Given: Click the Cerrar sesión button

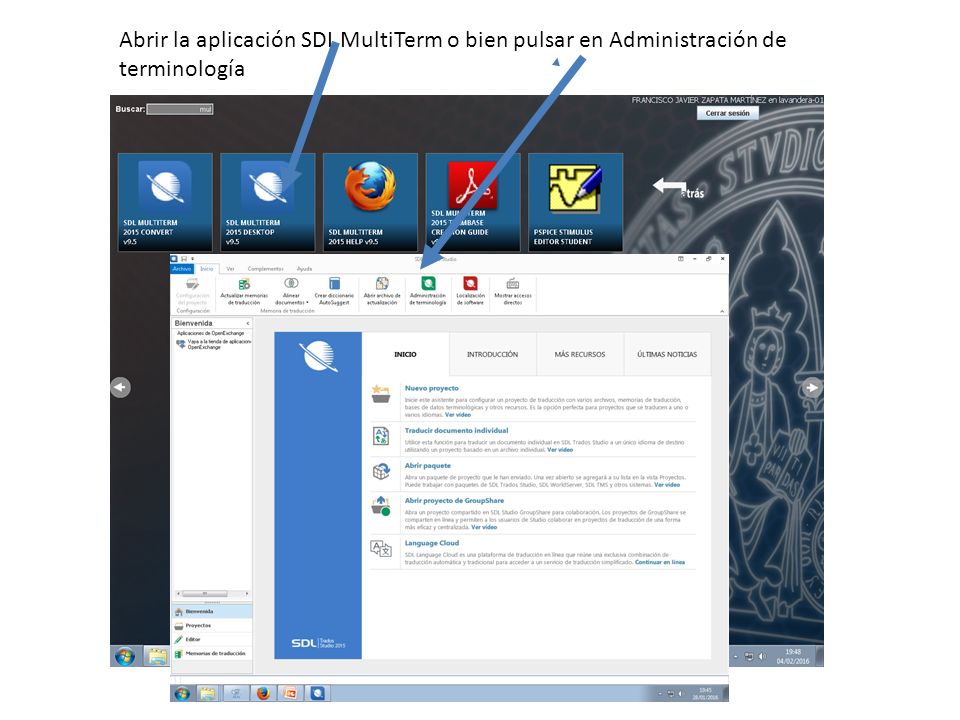Looking at the screenshot, I should tap(727, 113).
